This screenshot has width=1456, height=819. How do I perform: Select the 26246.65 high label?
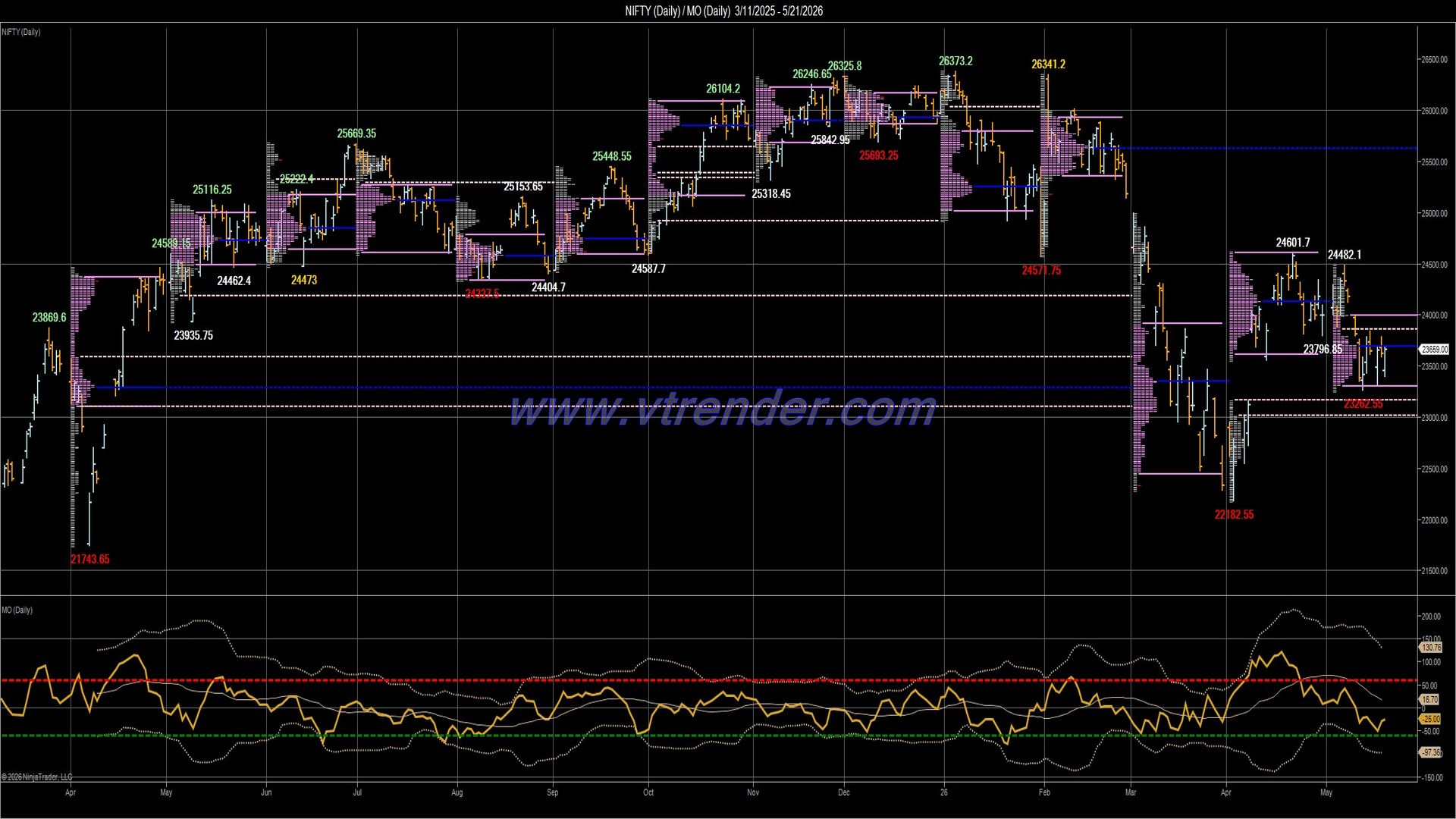tap(812, 74)
